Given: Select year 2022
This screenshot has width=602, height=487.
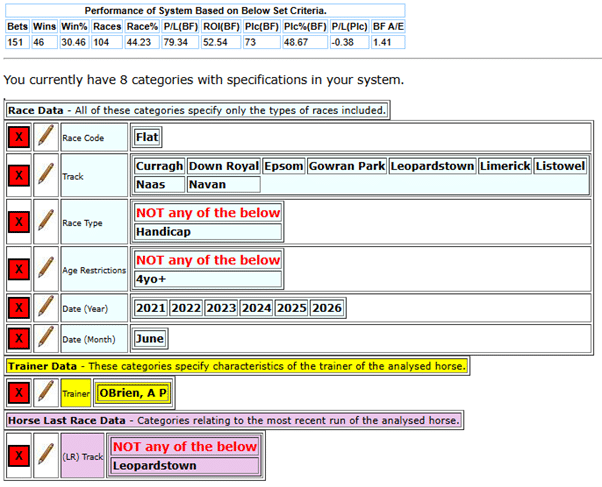Looking at the screenshot, I should 186,308.
